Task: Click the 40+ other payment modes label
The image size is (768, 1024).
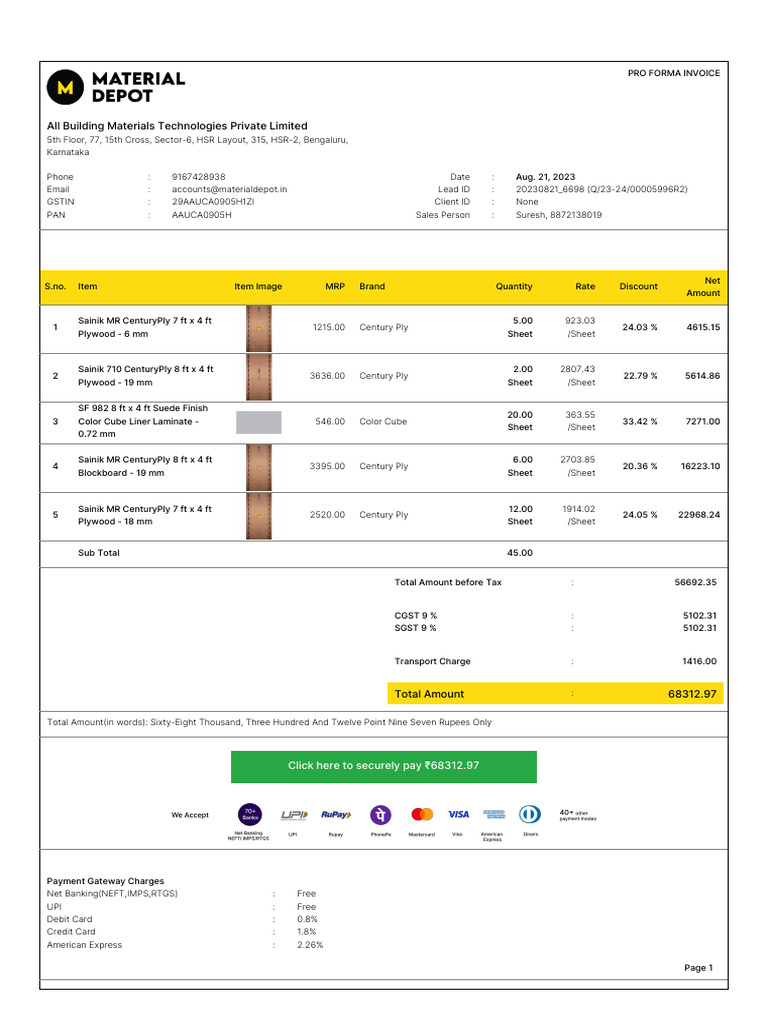Action: coord(577,815)
